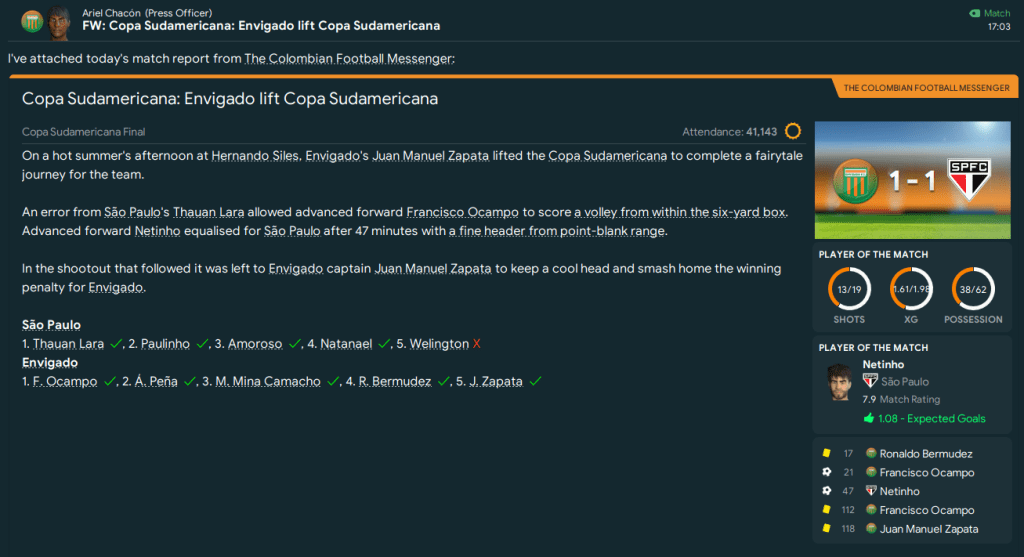This screenshot has height=557, width=1024.
Task: Click the orange attendance ring icon
Action: pos(793,131)
